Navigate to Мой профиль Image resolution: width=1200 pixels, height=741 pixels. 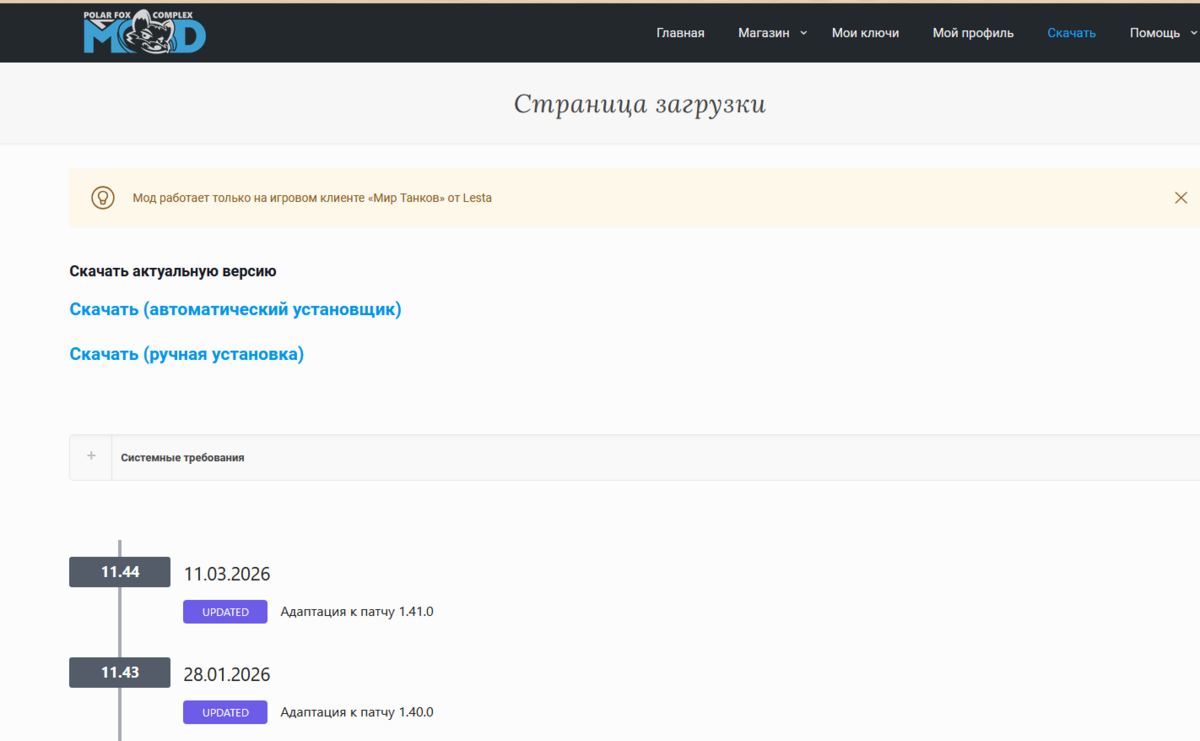pos(973,33)
